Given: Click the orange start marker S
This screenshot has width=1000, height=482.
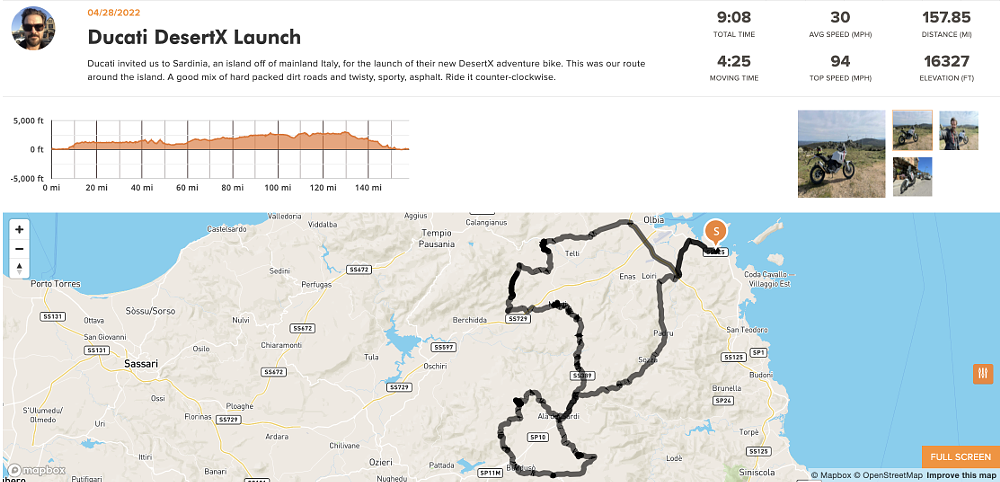Looking at the screenshot, I should 715,232.
